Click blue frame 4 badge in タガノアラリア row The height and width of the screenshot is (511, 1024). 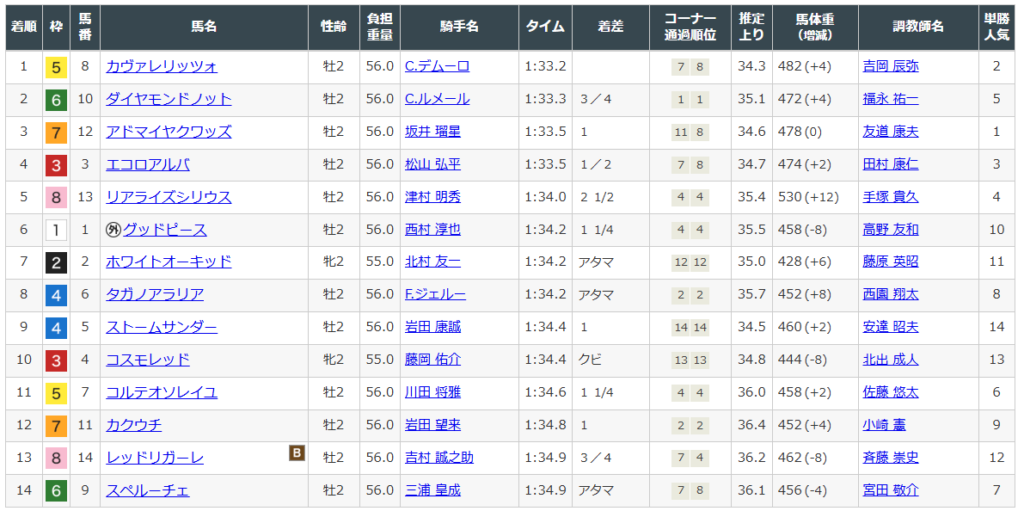click(x=56, y=295)
